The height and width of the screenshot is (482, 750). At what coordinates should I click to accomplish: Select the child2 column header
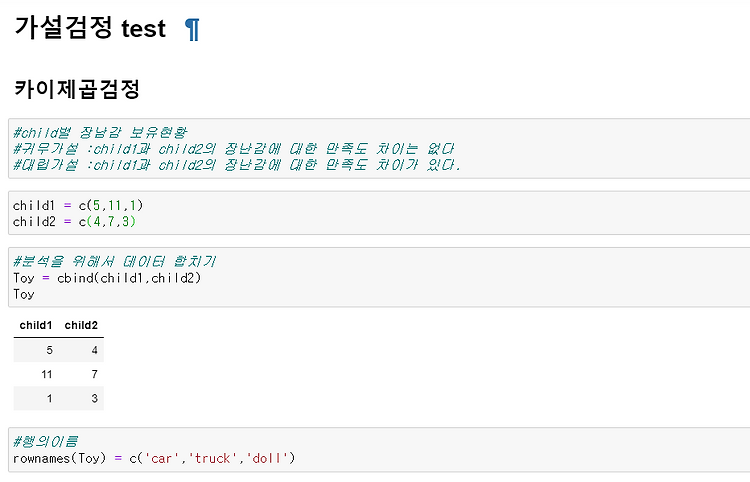pyautogui.click(x=81, y=325)
